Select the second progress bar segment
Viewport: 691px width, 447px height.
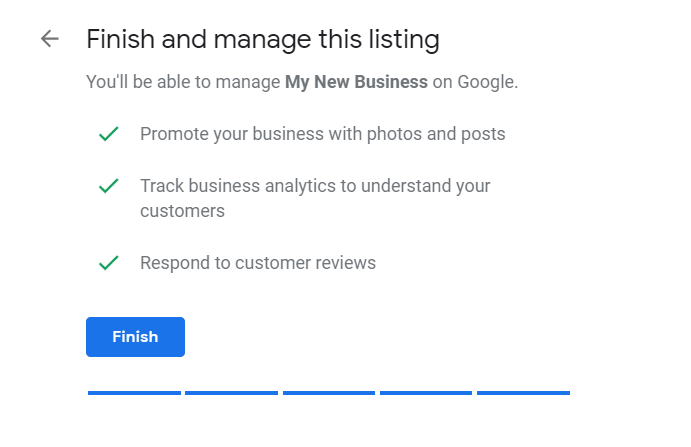pyautogui.click(x=231, y=393)
